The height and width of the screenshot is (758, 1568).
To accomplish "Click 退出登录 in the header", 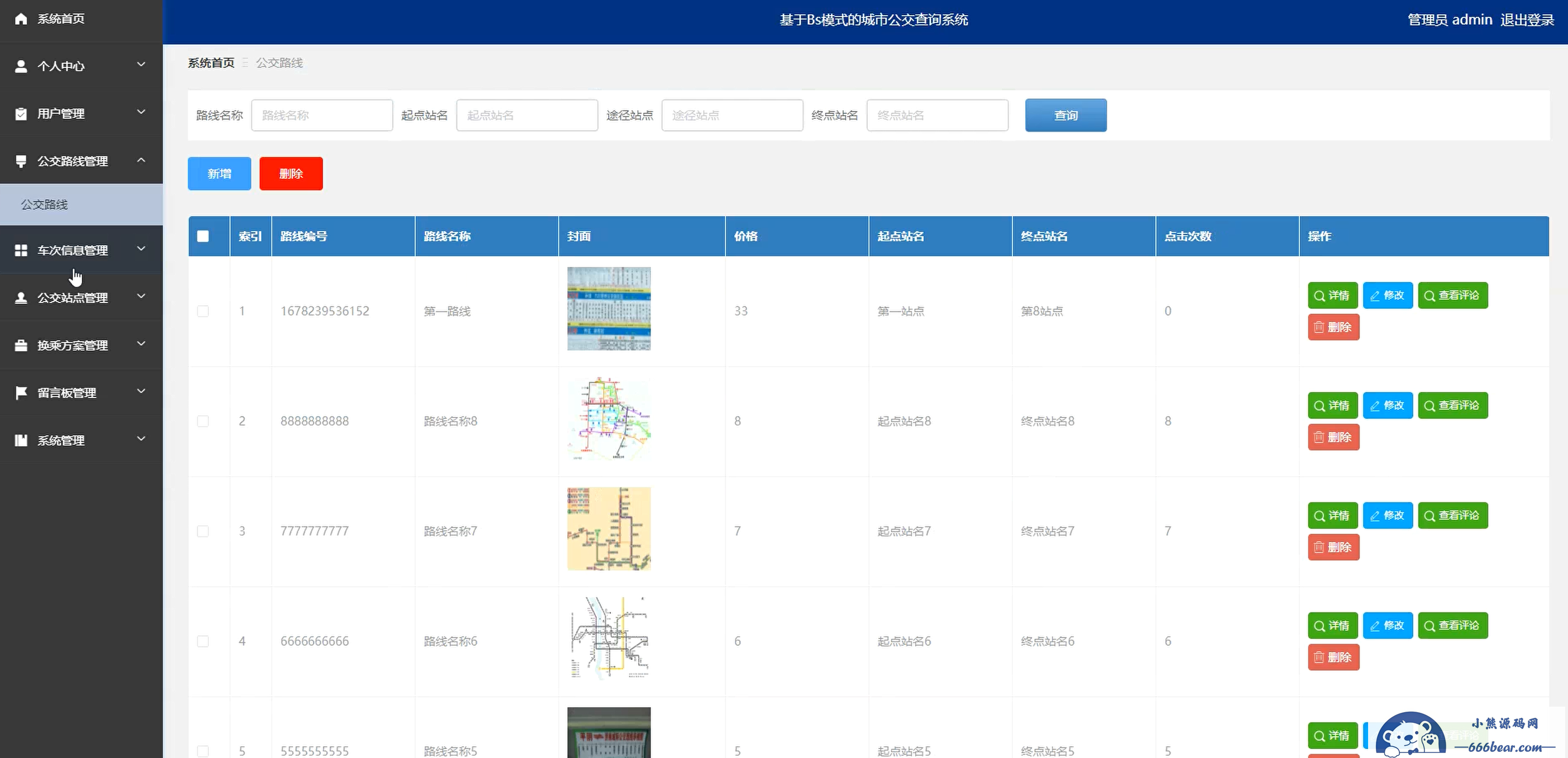I will (x=1527, y=20).
